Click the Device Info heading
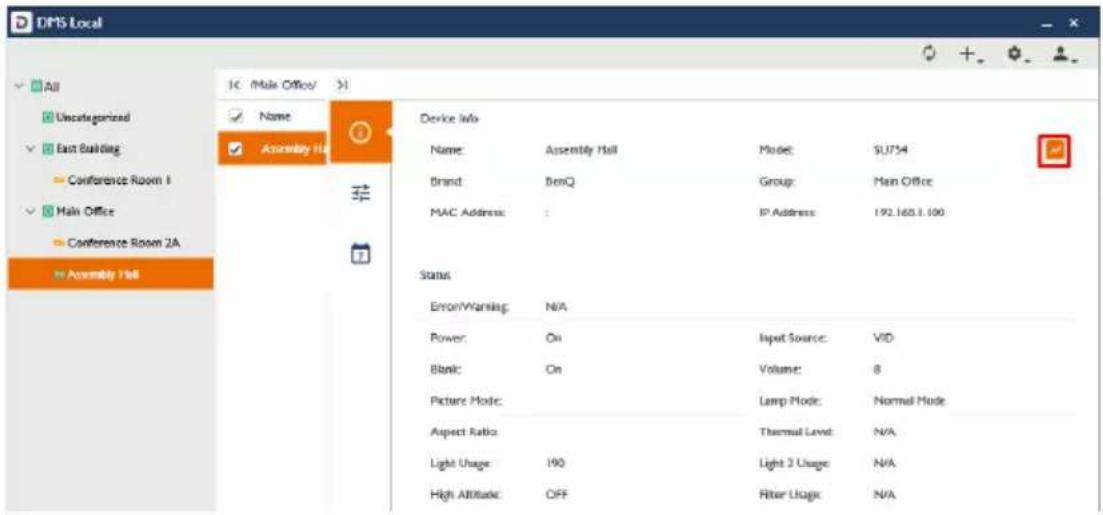 click(x=448, y=118)
